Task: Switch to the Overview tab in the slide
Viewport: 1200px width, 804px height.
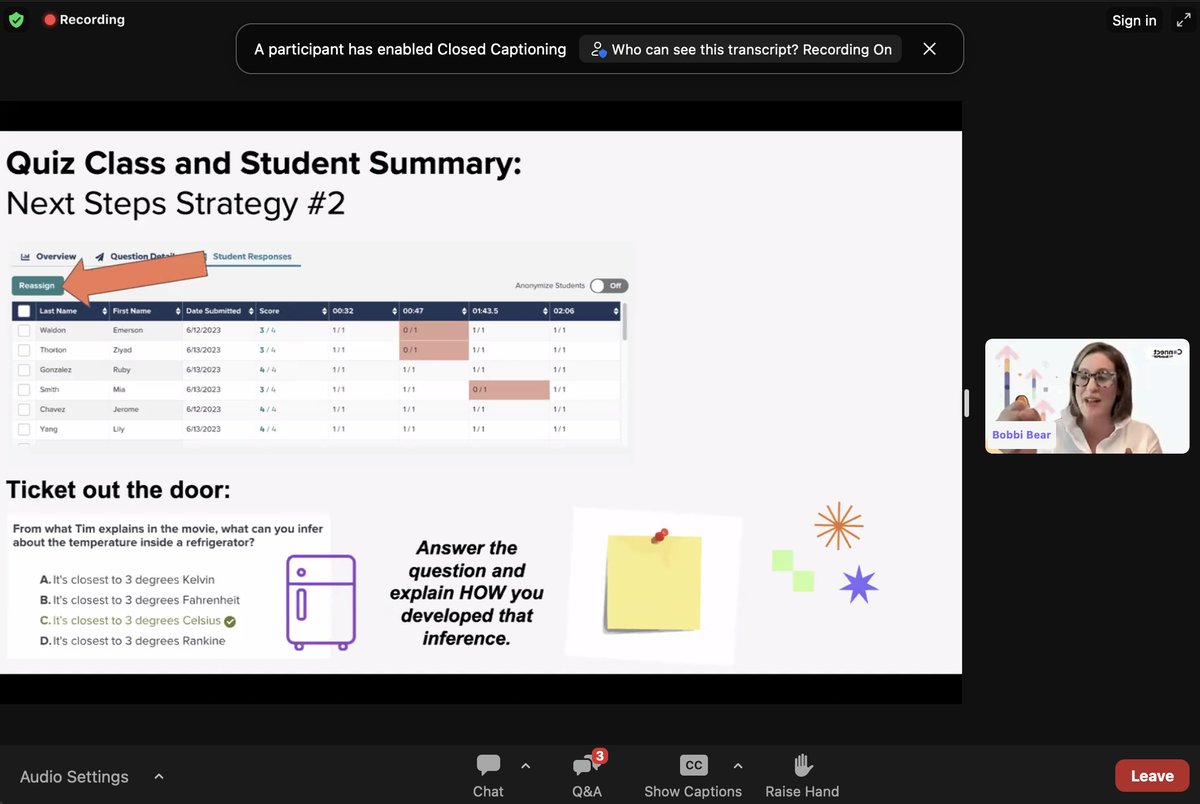Action: pyautogui.click(x=49, y=257)
